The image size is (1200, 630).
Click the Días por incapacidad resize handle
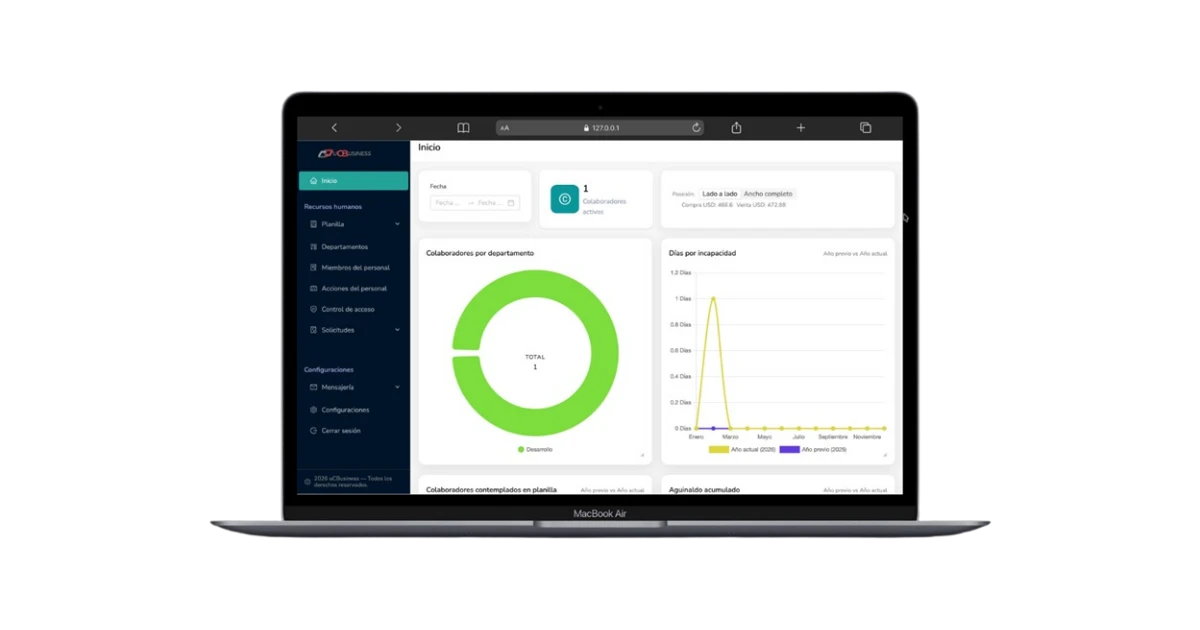885,455
